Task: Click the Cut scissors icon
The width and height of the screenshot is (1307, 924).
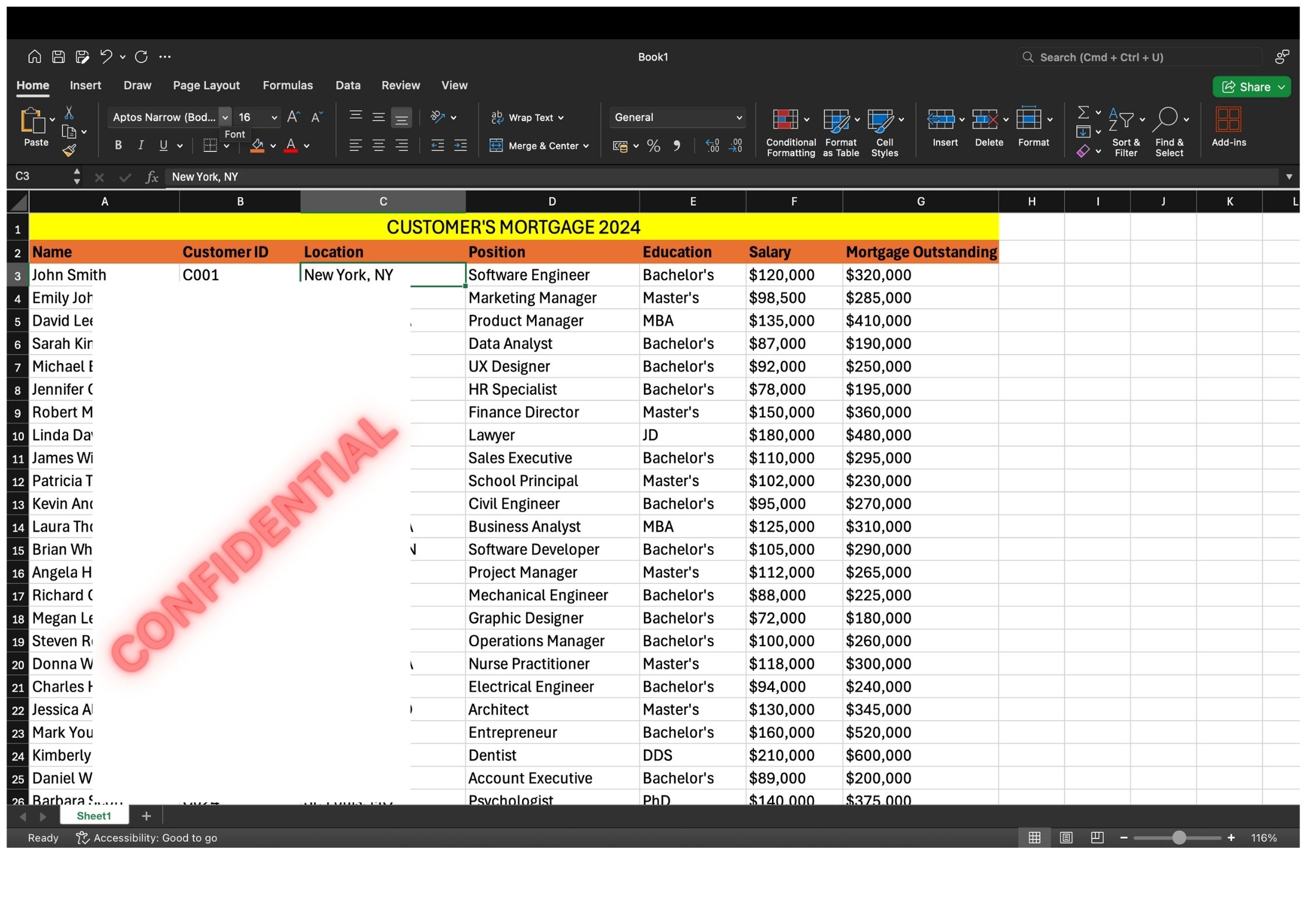Action: point(69,113)
